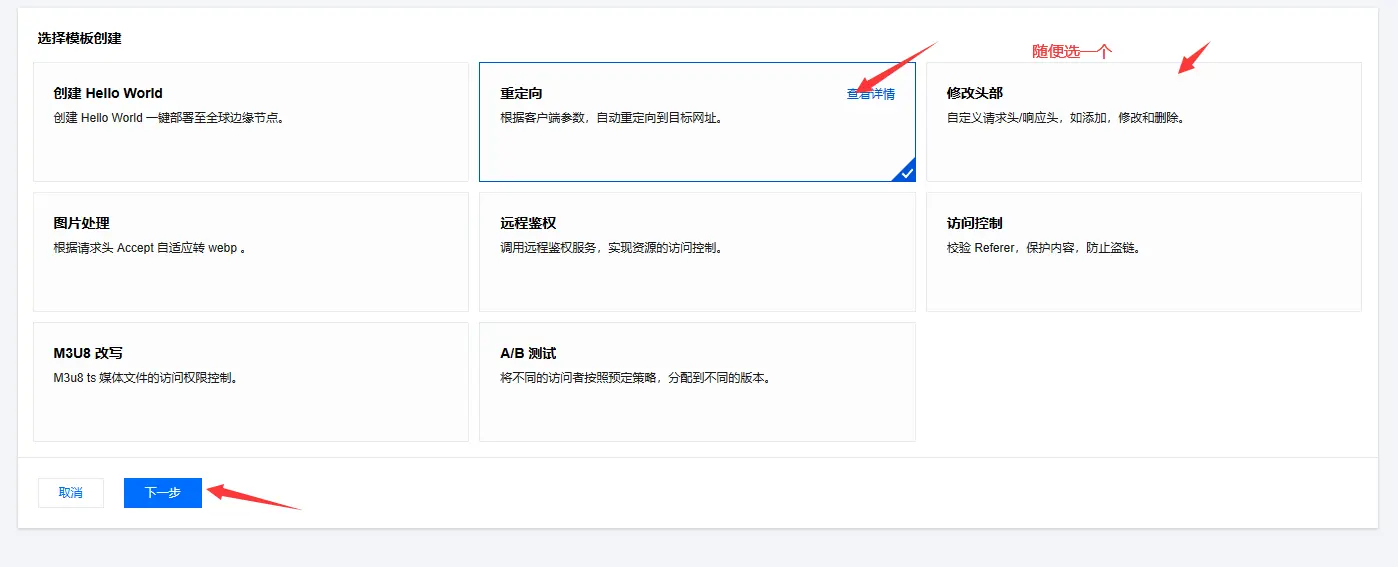Click the blue checkmark on 重定向 card

point(906,172)
